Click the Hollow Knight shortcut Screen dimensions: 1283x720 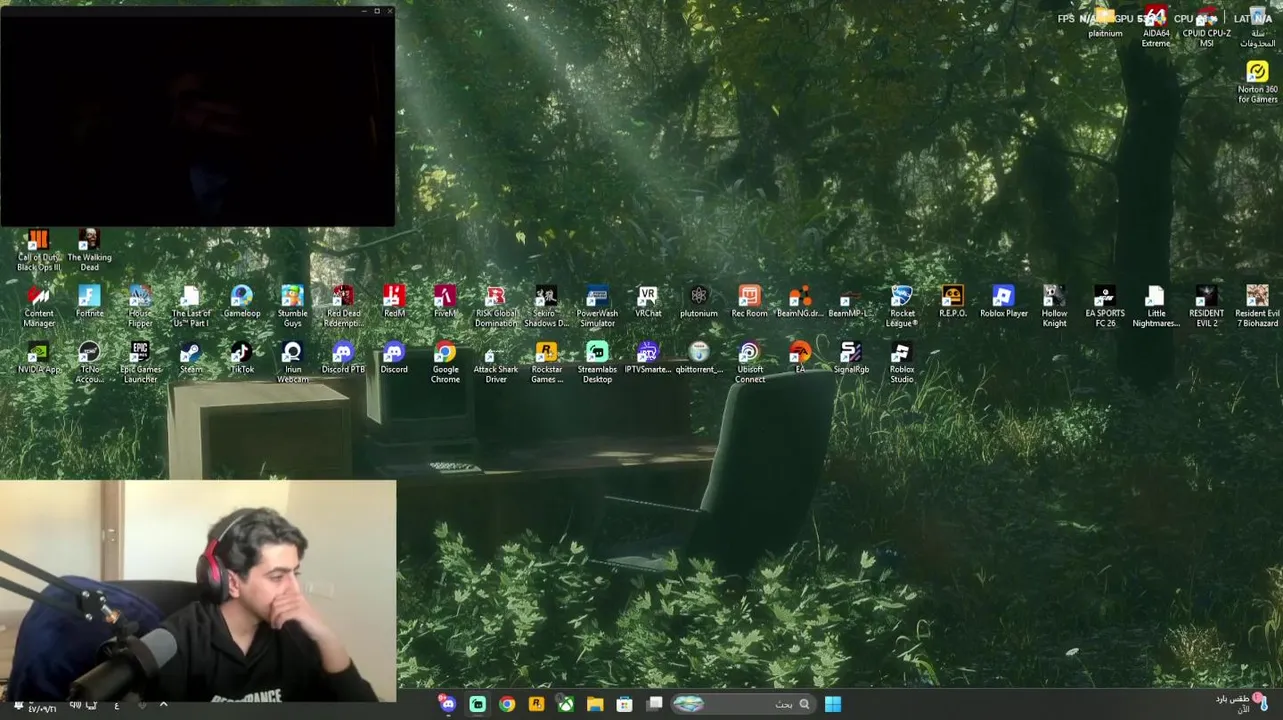click(x=1054, y=306)
